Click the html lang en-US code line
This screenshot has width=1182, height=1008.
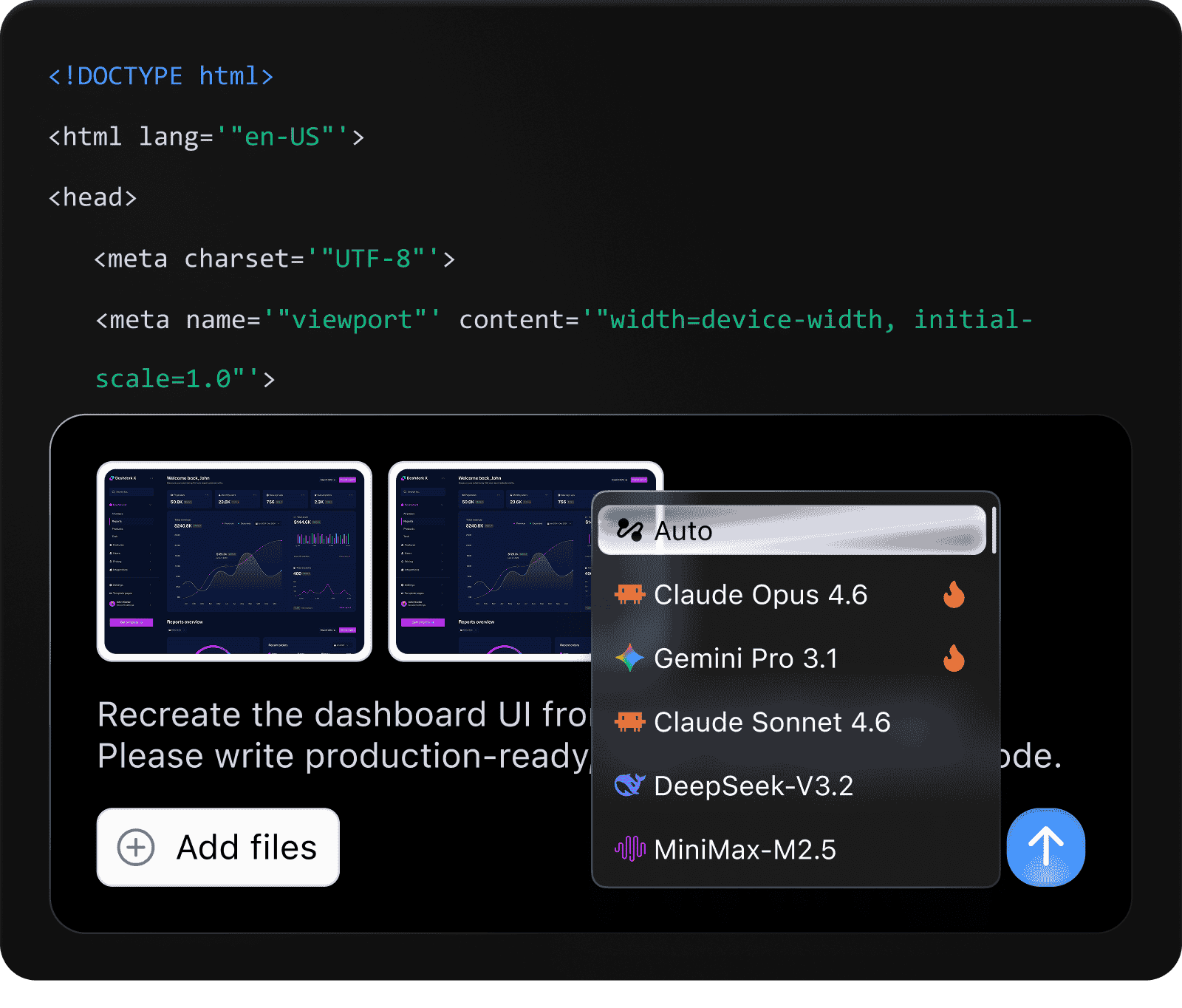(206, 137)
